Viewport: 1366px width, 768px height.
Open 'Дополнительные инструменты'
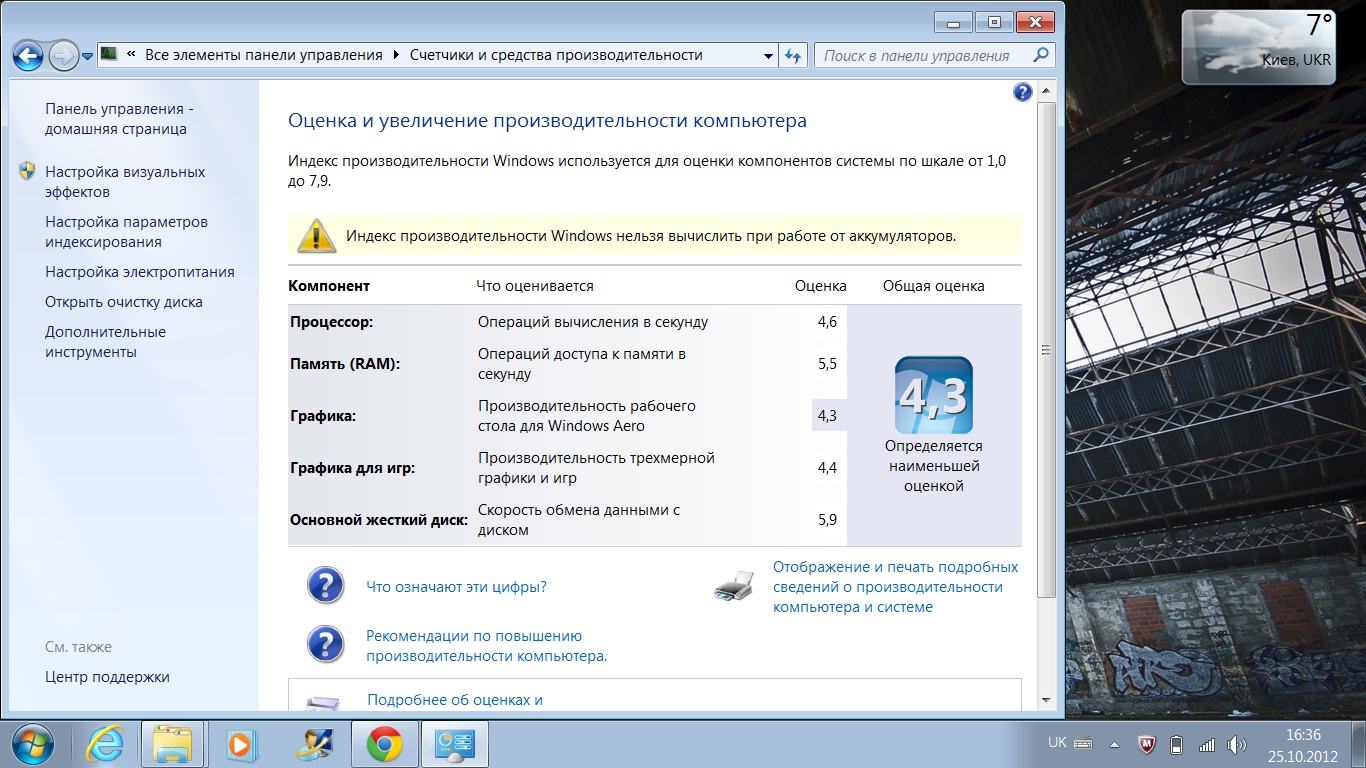tap(105, 342)
